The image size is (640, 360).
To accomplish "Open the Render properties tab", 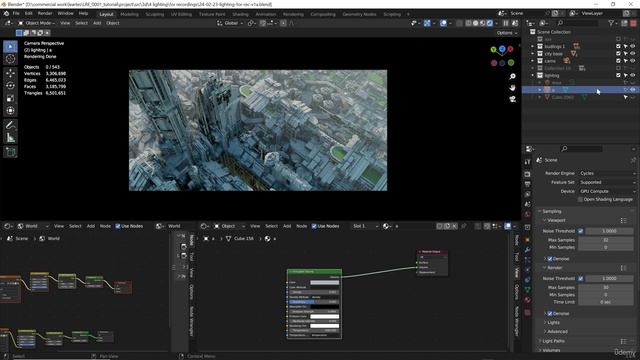I will click(527, 174).
